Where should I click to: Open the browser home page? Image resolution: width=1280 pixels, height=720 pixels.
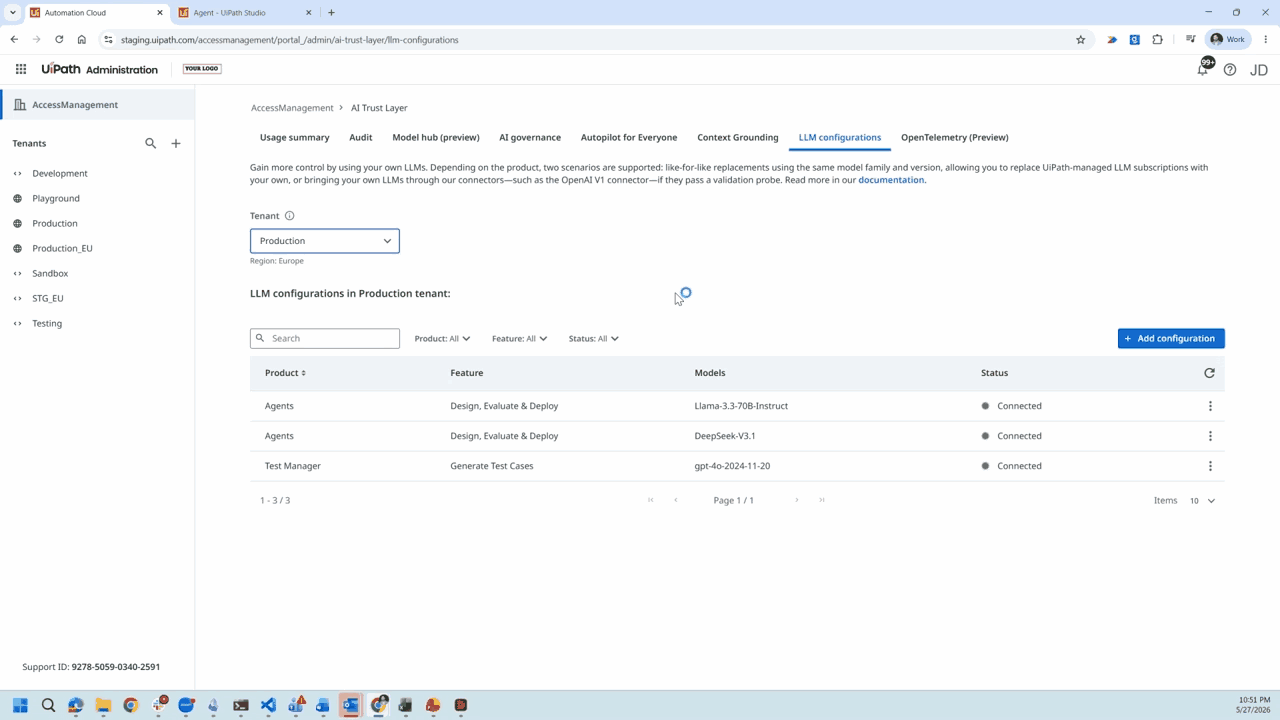[82, 40]
